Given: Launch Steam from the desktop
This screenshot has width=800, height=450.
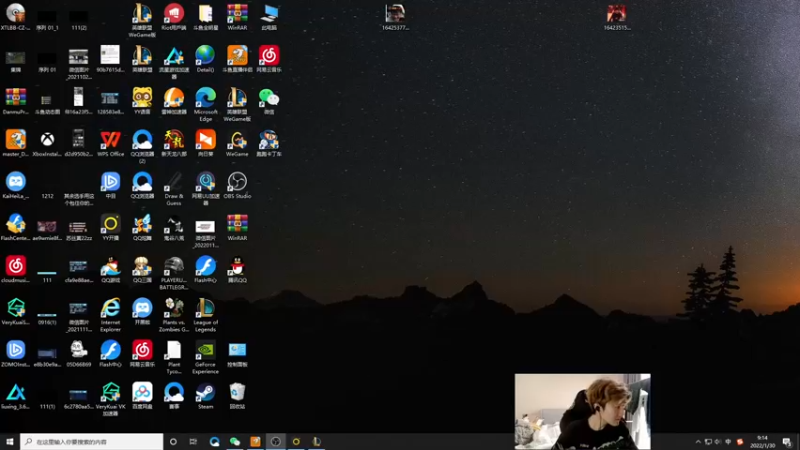Looking at the screenshot, I should tap(206, 395).
